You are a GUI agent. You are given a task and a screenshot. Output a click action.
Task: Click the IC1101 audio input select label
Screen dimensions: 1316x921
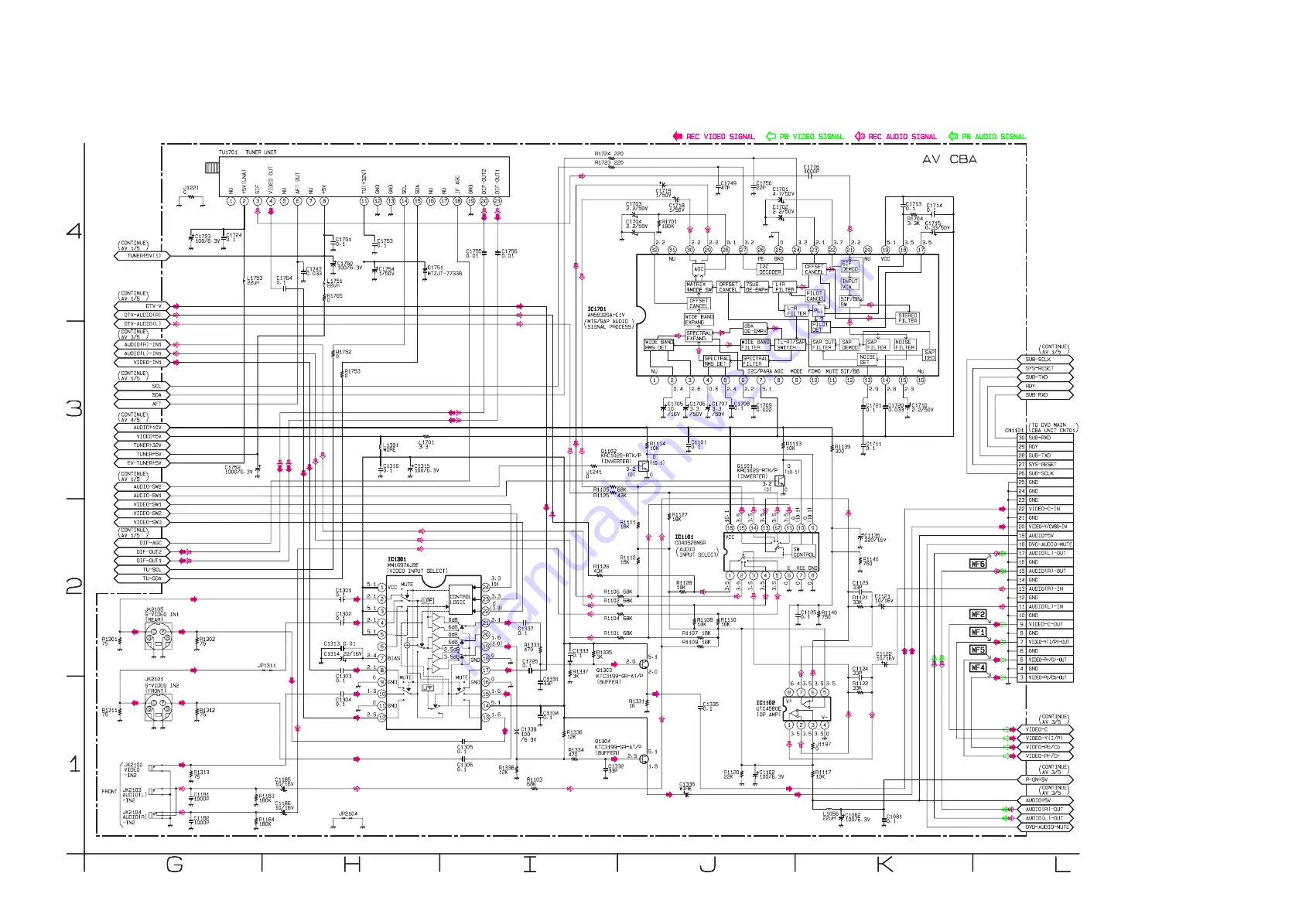click(x=696, y=545)
